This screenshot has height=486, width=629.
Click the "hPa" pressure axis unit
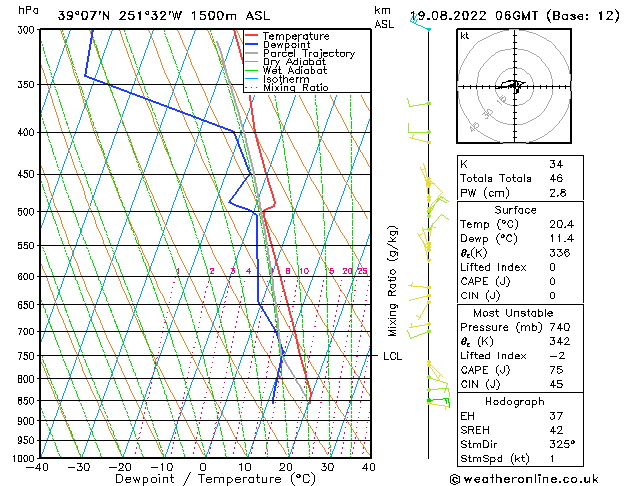coord(28,10)
